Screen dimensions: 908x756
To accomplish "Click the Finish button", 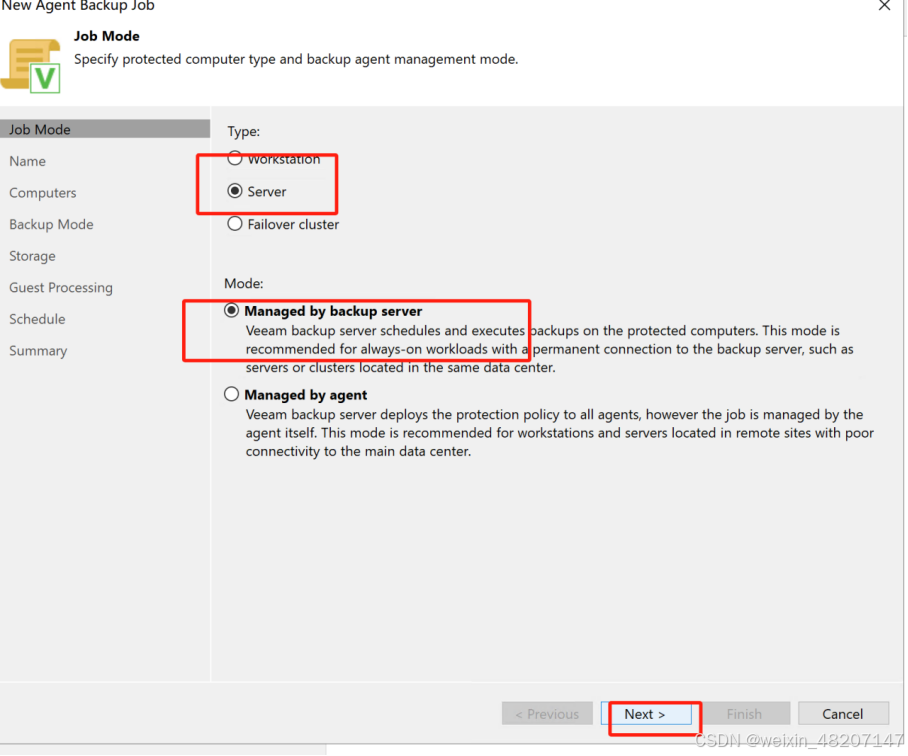I will (x=744, y=714).
